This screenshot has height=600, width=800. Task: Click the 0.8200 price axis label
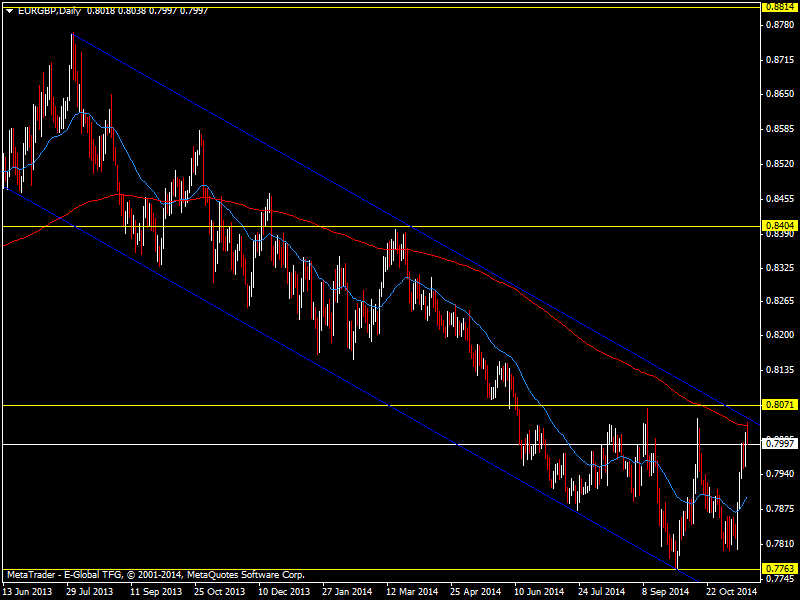tap(781, 335)
